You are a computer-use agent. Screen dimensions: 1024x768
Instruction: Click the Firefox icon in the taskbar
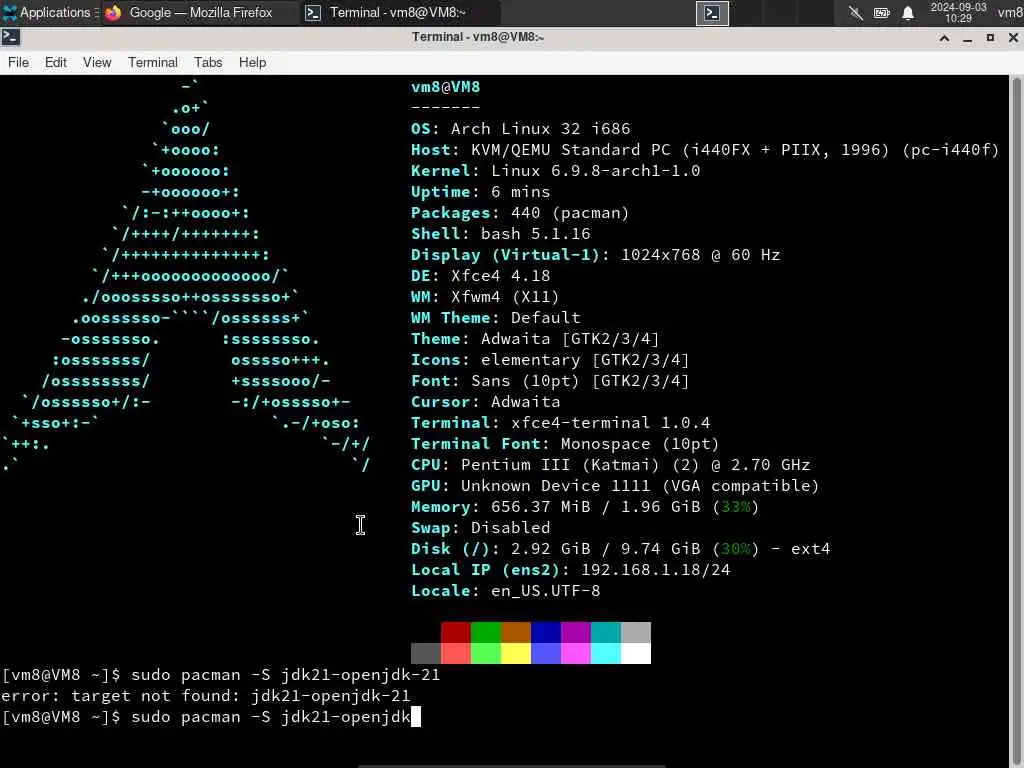(114, 12)
